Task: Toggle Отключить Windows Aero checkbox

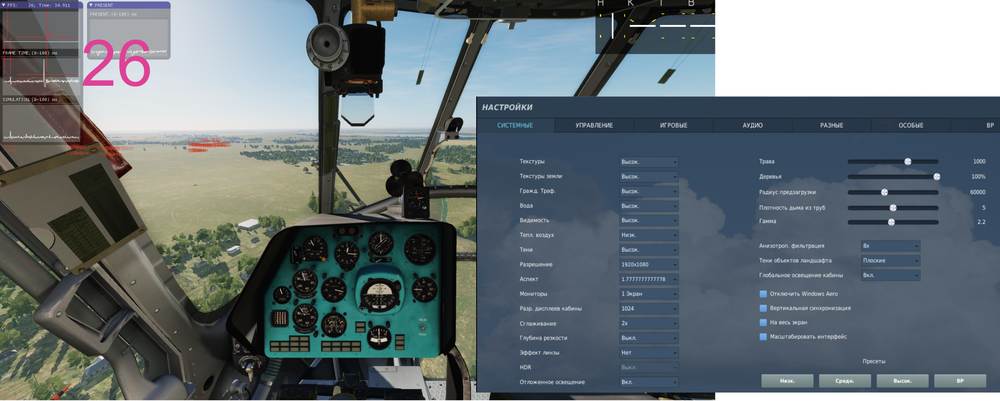Action: pos(763,294)
